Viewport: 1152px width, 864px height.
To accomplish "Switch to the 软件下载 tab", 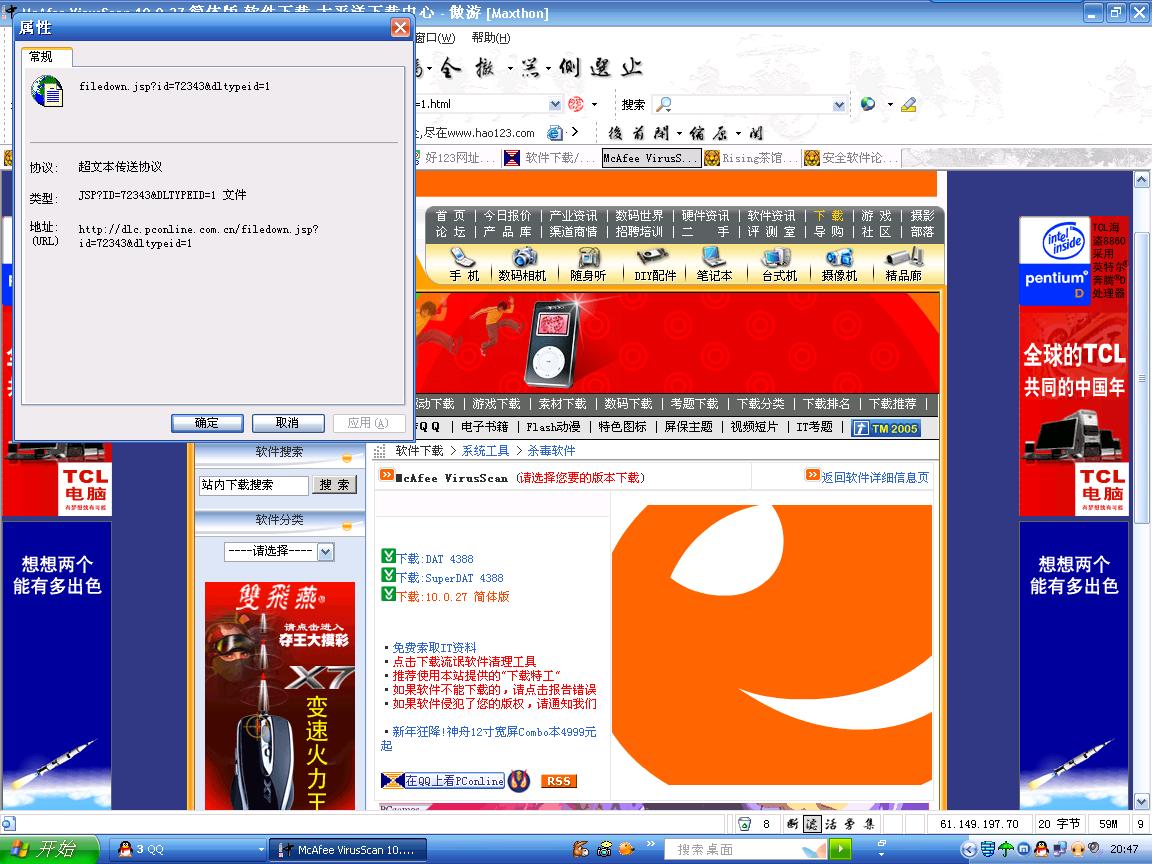I will click(x=550, y=158).
